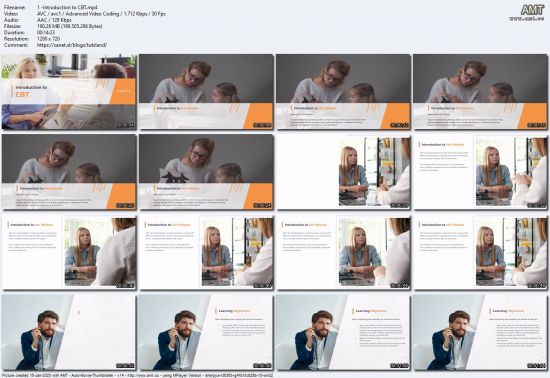The height and width of the screenshot is (378, 550).
Task: Open the bearded man thumbnail without Learning Objectives text
Action: click(69, 332)
